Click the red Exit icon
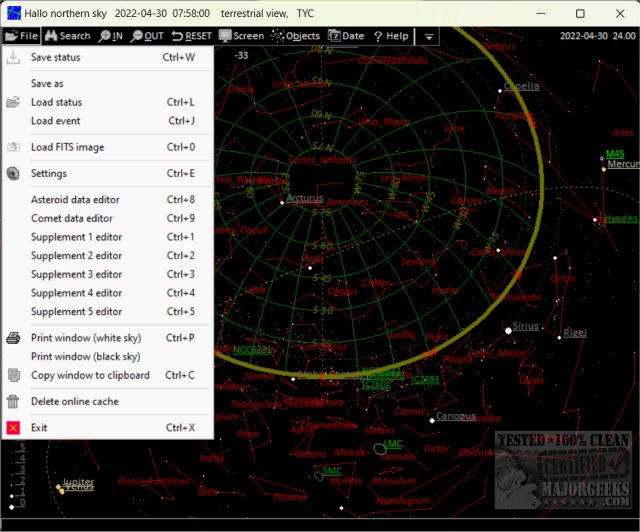This screenshot has width=640, height=532. click(13, 427)
